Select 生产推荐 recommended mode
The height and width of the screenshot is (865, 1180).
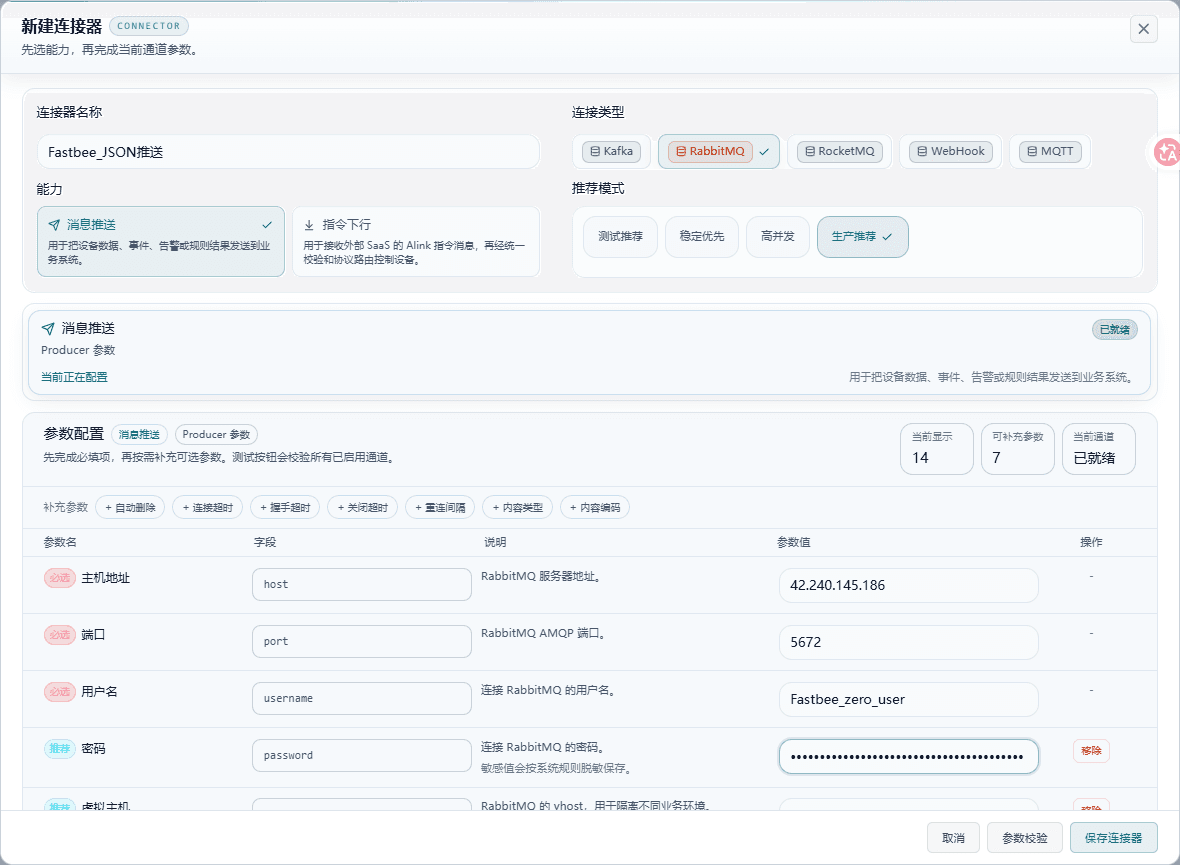pyautogui.click(x=862, y=236)
